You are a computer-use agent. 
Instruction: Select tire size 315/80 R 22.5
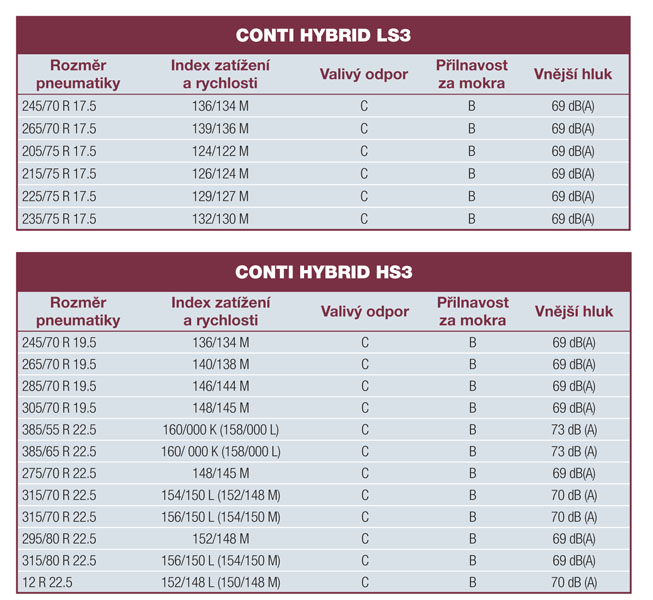pos(59,560)
